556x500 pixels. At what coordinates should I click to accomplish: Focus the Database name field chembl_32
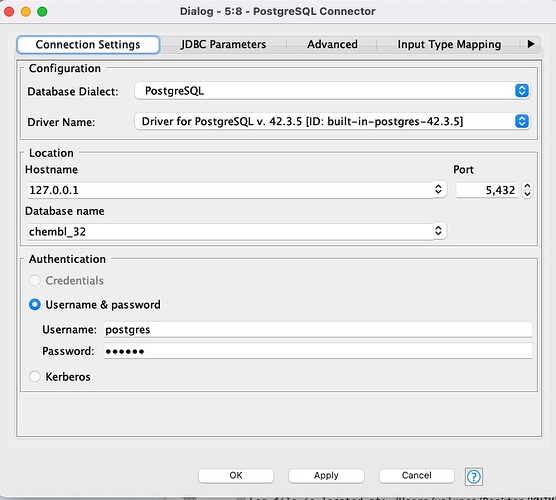[x=230, y=231]
